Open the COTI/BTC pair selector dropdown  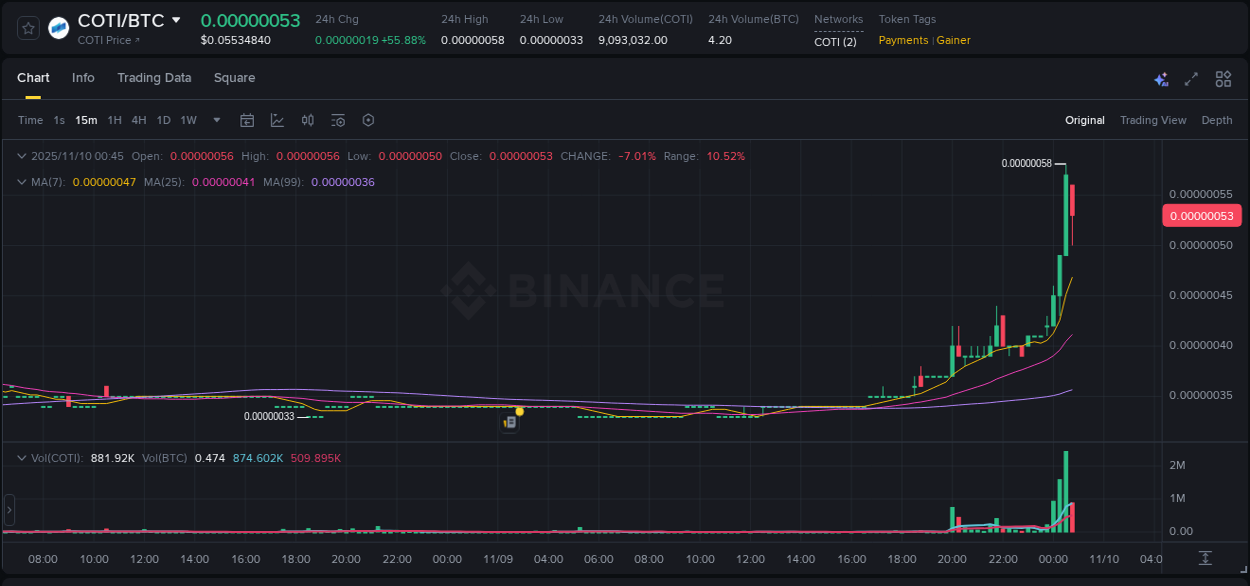[x=178, y=19]
